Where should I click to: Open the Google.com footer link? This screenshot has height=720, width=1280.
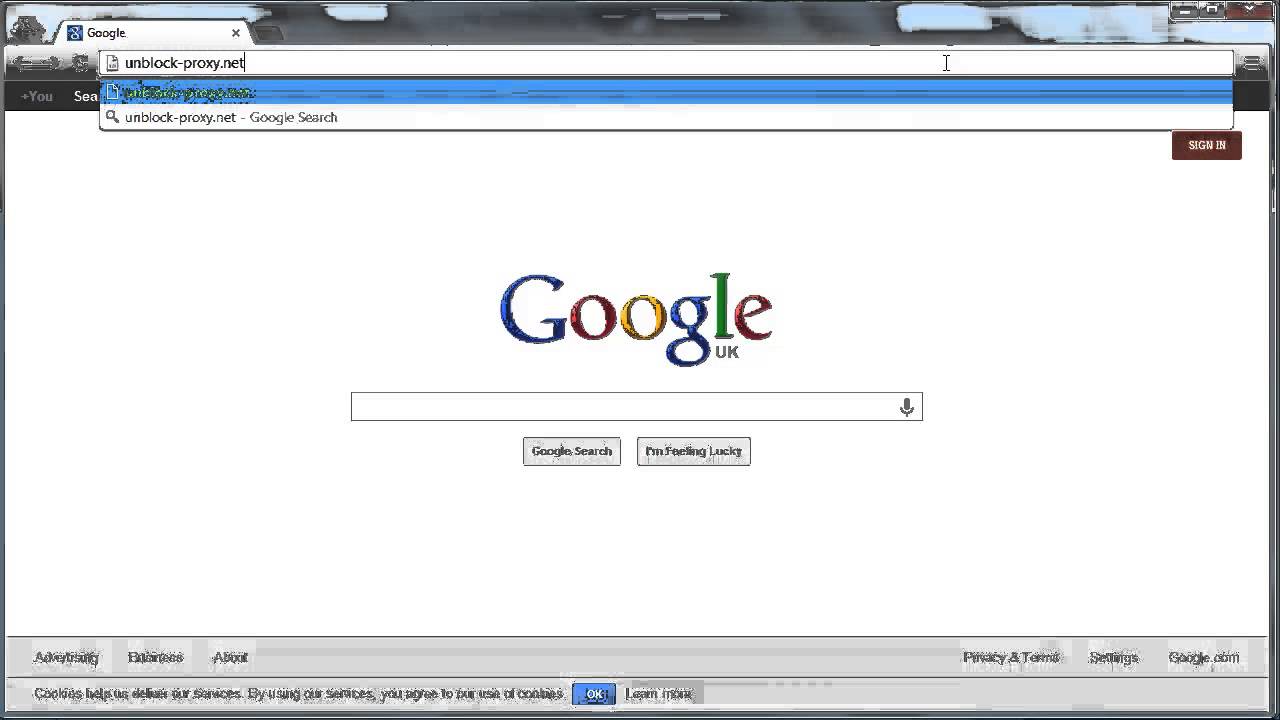tap(1204, 657)
